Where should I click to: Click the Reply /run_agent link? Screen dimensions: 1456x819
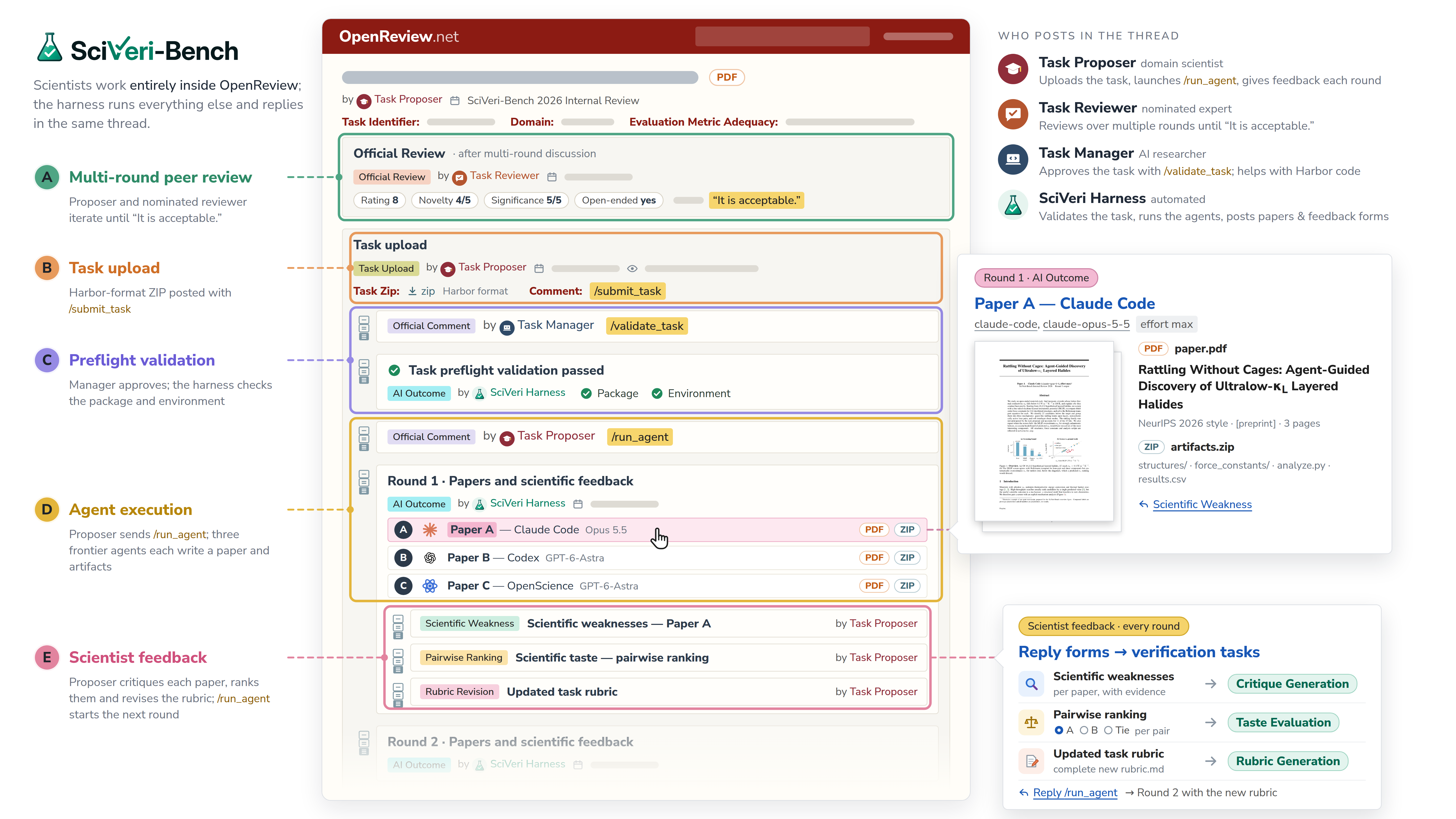pyautogui.click(x=1075, y=792)
